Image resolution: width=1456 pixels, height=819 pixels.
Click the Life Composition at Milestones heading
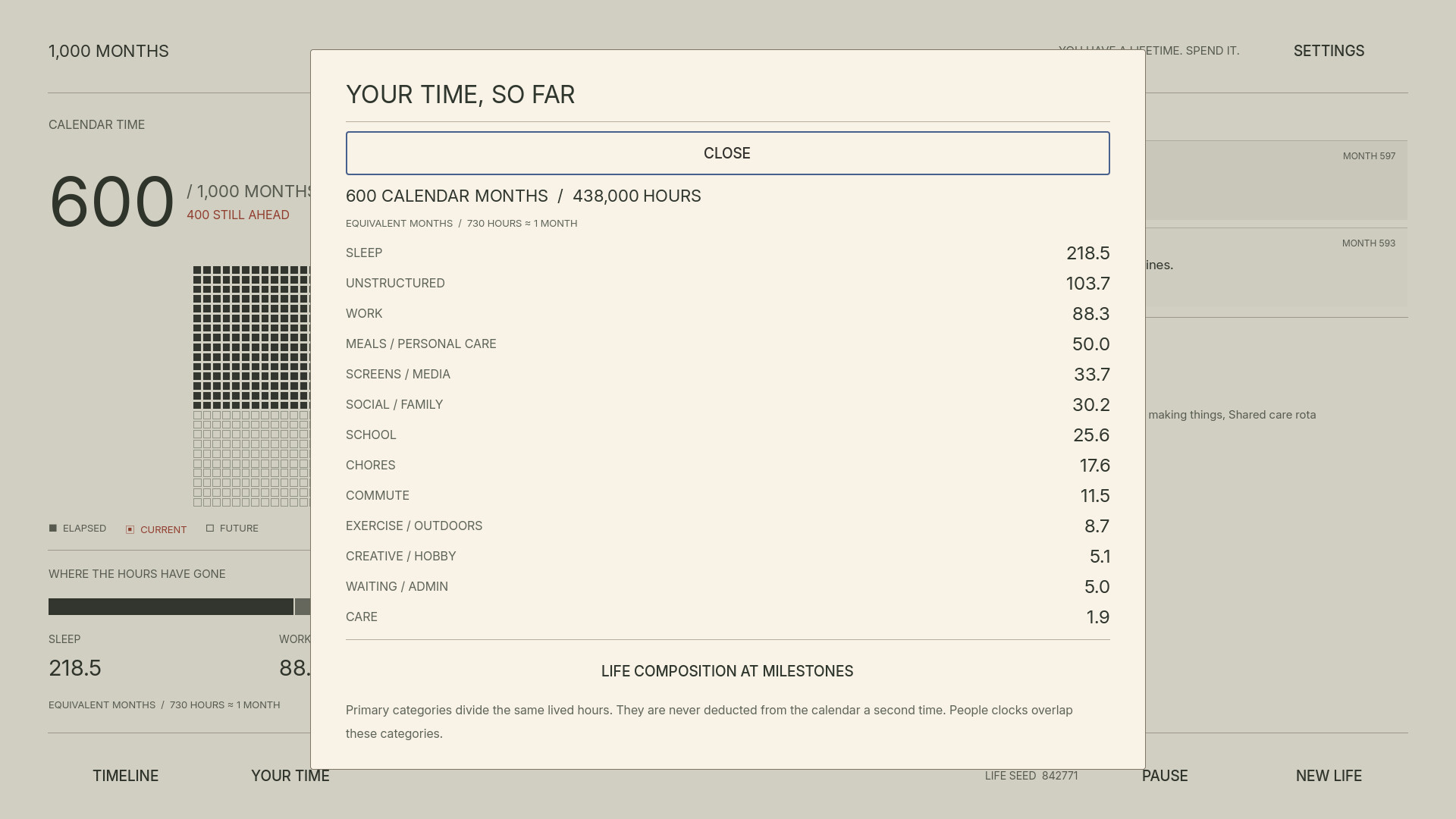(727, 671)
